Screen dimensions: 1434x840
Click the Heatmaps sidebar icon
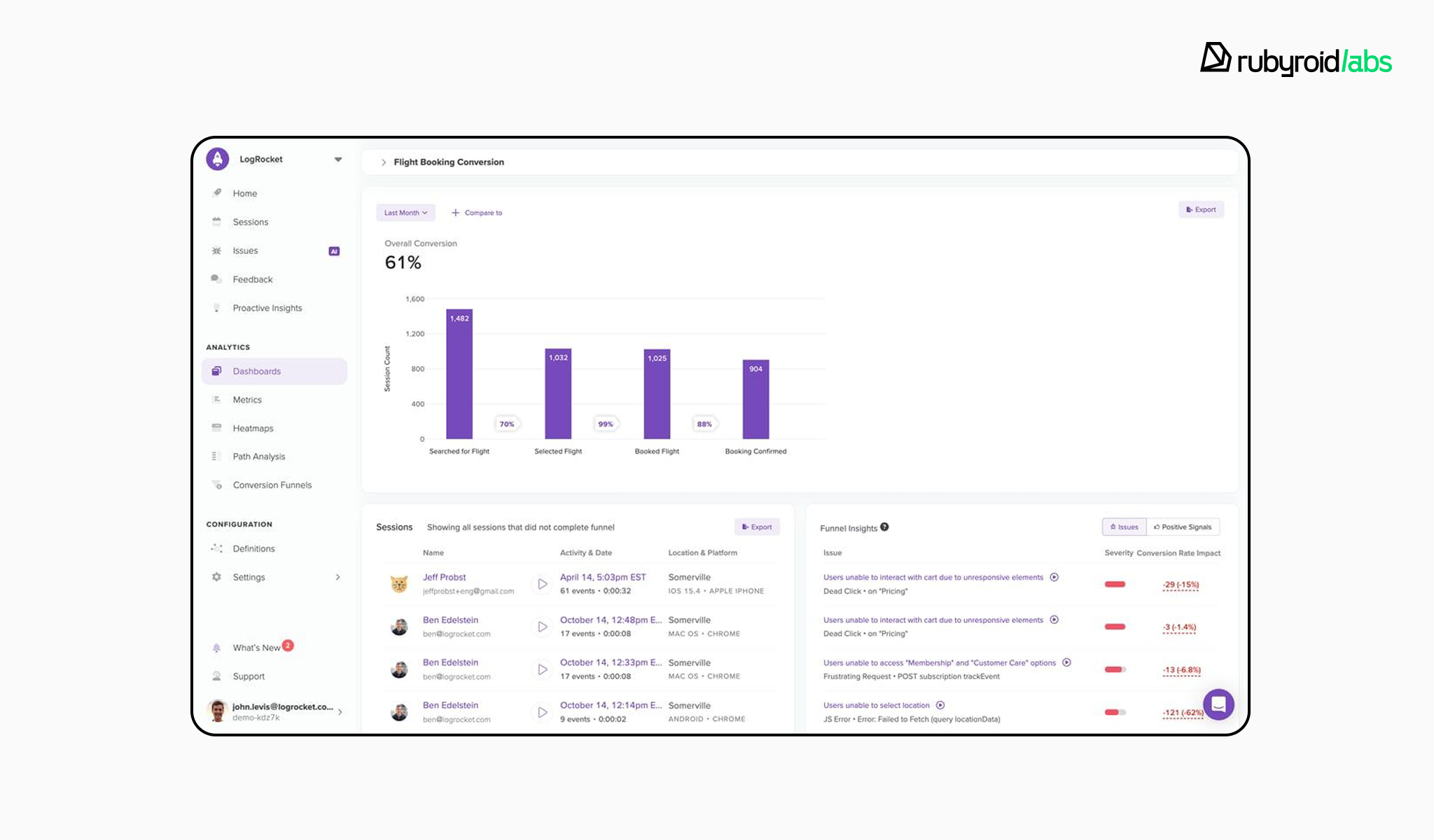tap(216, 428)
